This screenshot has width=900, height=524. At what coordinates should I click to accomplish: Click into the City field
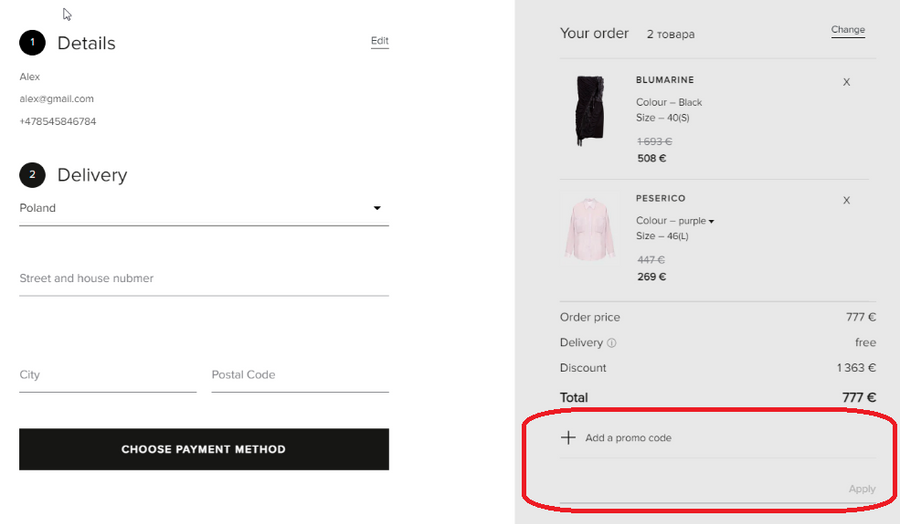[107, 375]
